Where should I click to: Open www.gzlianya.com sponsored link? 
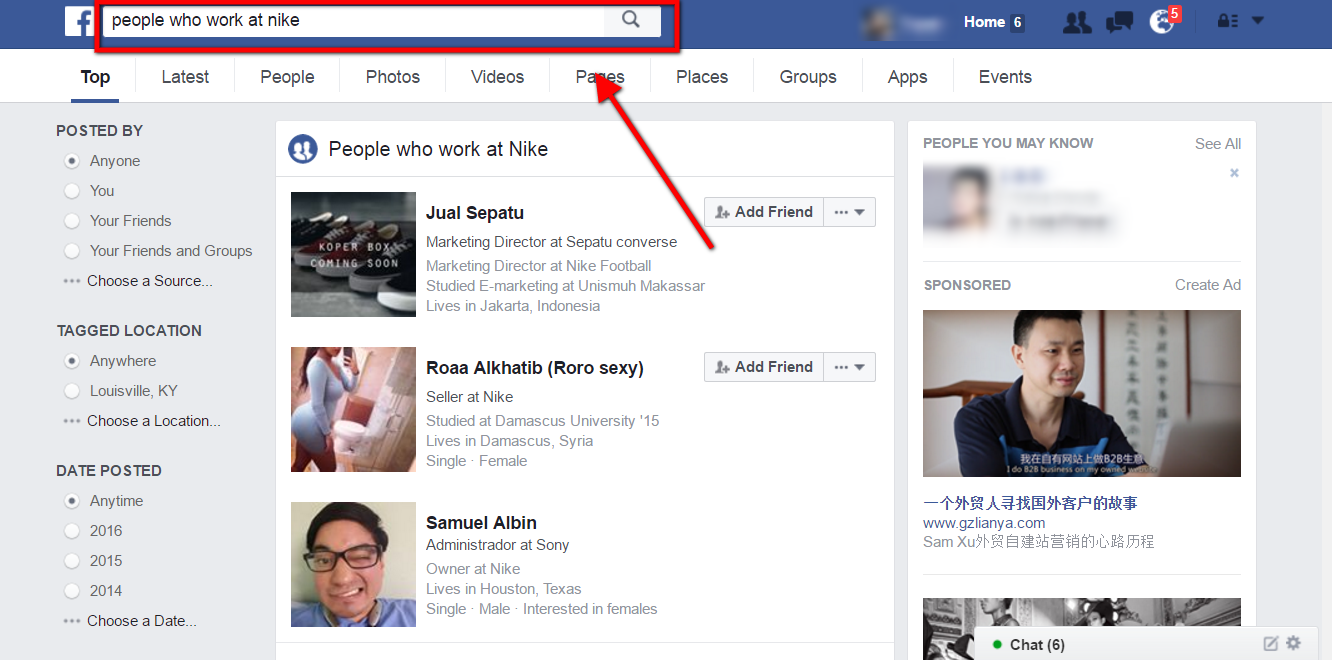(984, 523)
